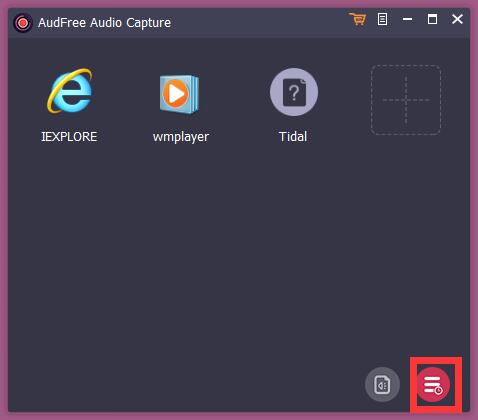Image resolution: width=478 pixels, height=420 pixels.
Task: Select the Tidal question-mark program icon
Action: click(x=294, y=92)
